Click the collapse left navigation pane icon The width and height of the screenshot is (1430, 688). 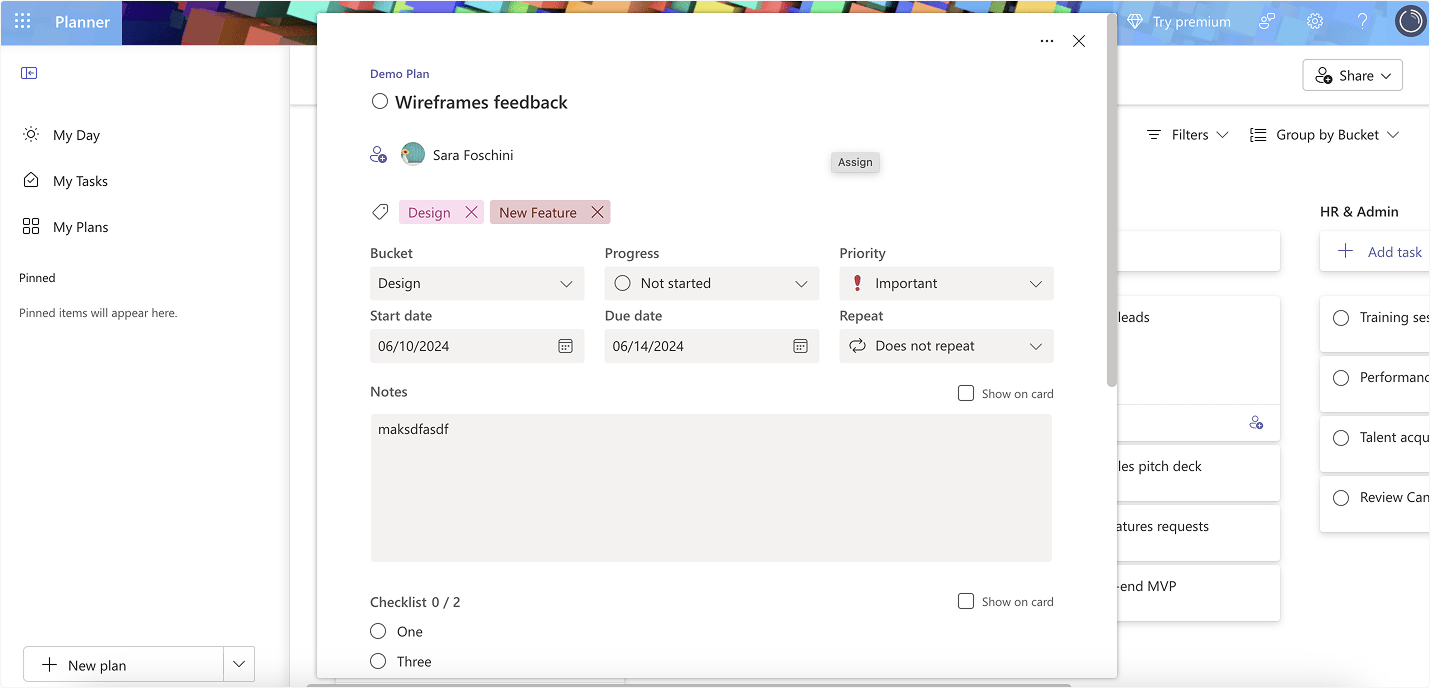29,72
